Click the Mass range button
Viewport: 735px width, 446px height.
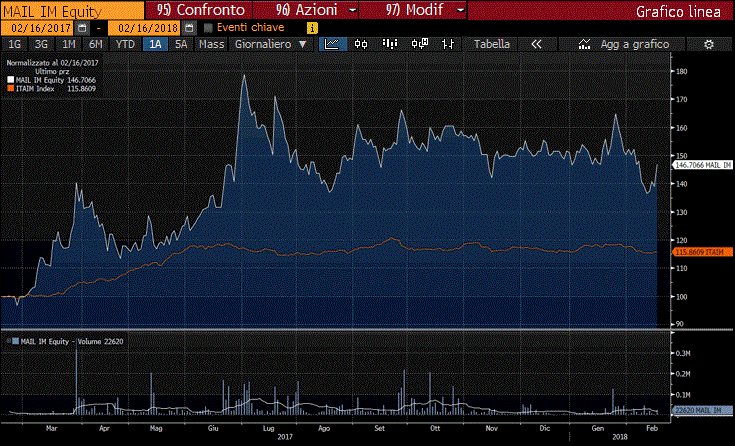[211, 44]
